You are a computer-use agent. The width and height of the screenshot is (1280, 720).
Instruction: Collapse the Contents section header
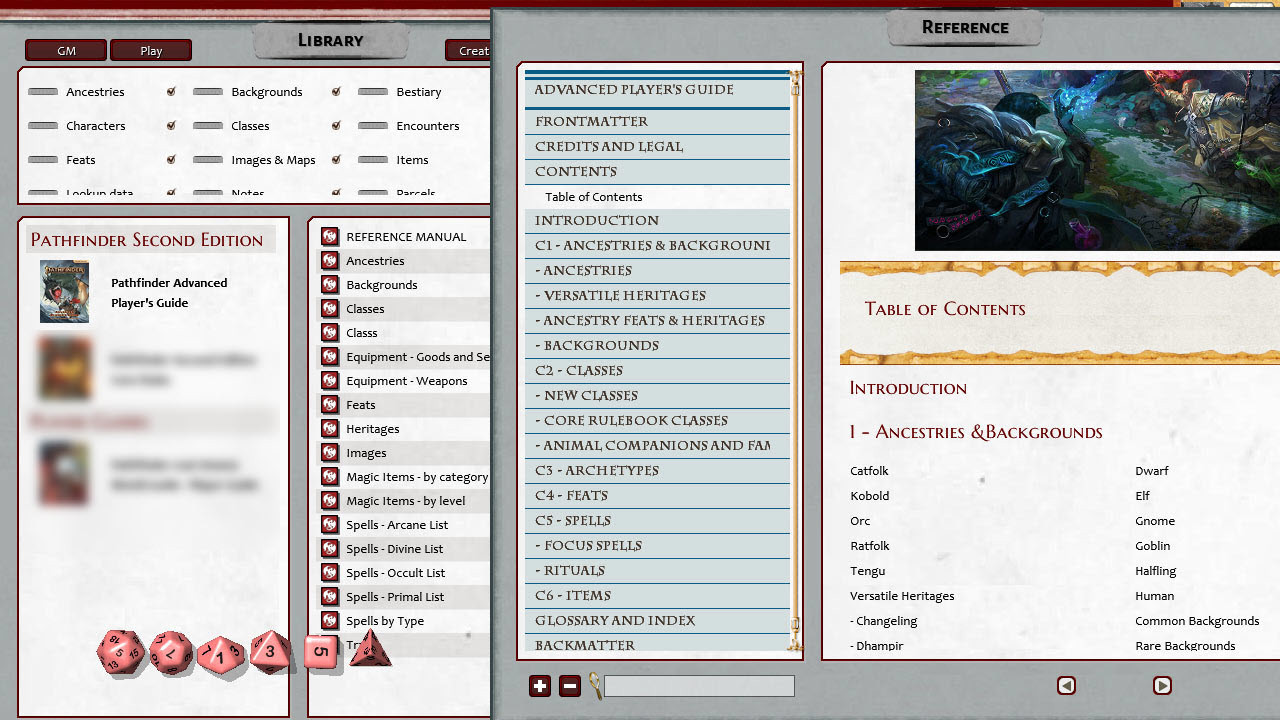pyautogui.click(x=576, y=171)
